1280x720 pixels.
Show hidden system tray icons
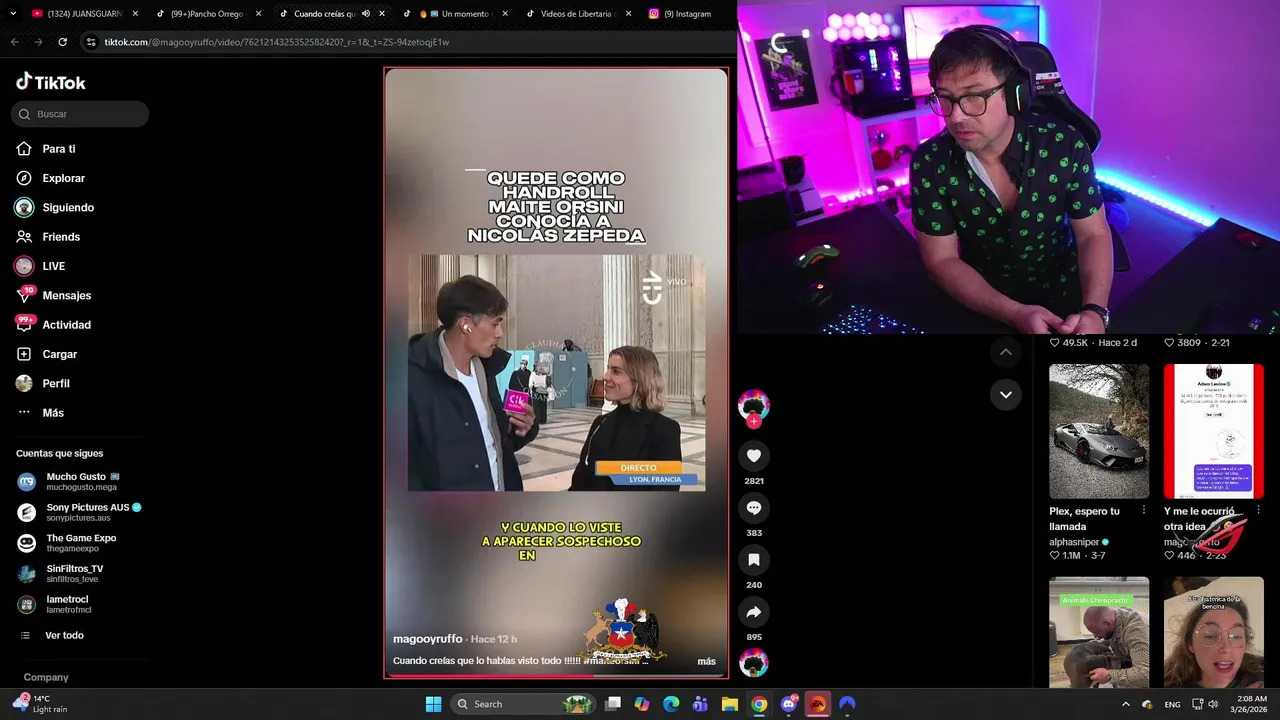(x=1125, y=704)
